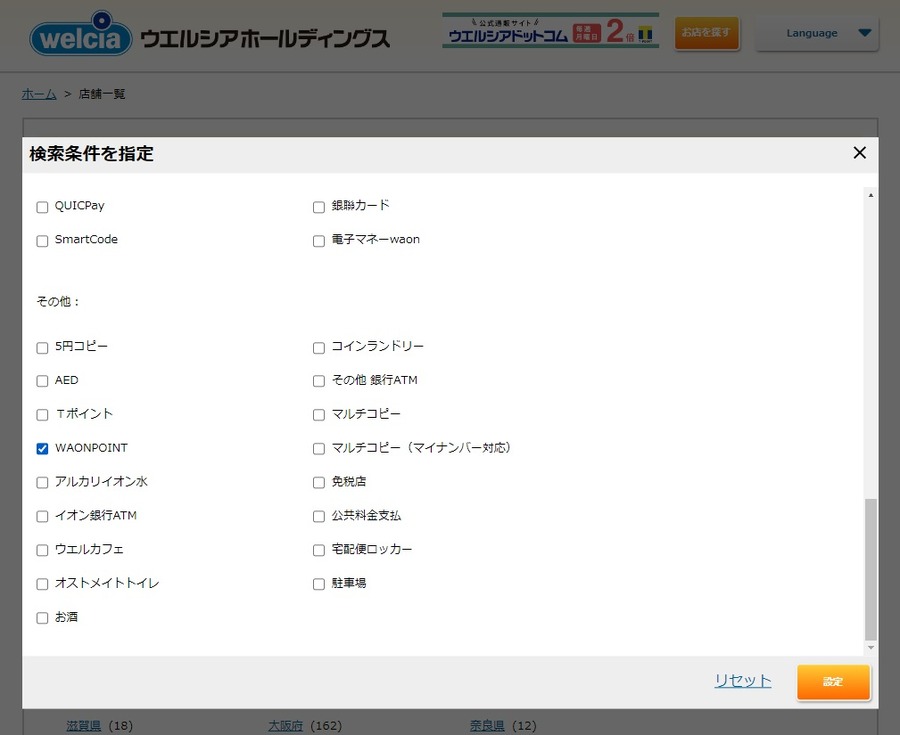This screenshot has width=900, height=735.
Task: Toggle the 公共料金支払 checkbox
Action: click(x=319, y=516)
